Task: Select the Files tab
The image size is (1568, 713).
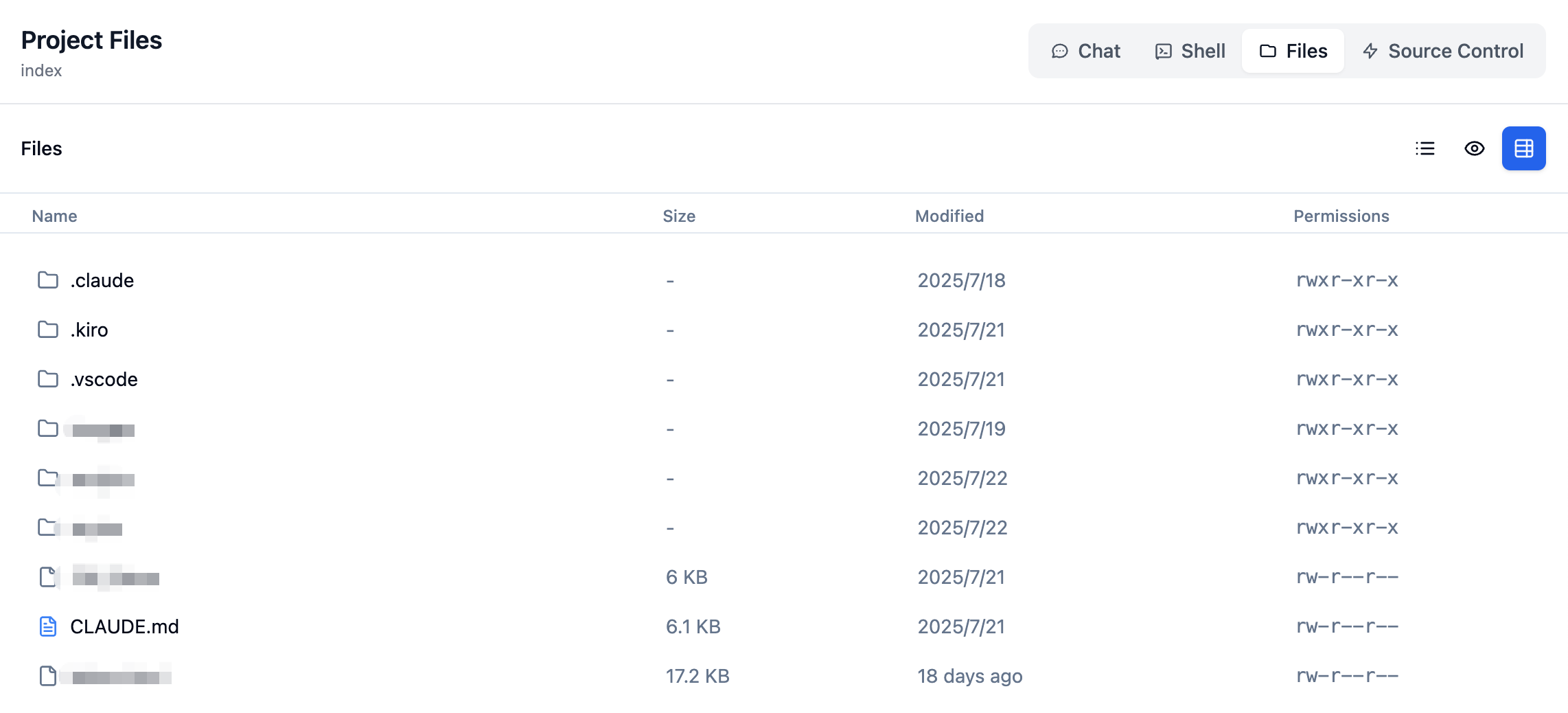Action: [1293, 51]
